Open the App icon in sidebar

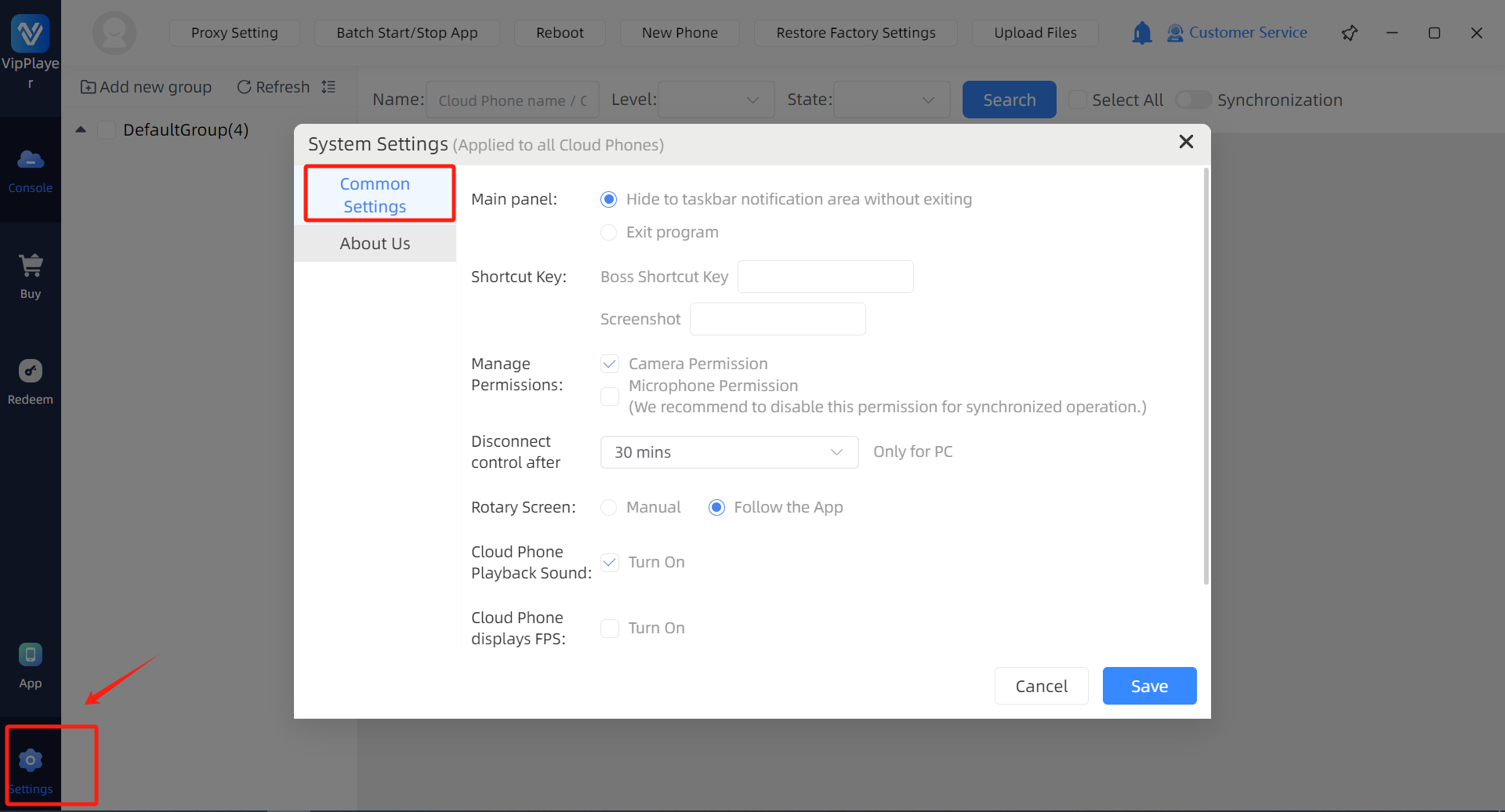(31, 654)
